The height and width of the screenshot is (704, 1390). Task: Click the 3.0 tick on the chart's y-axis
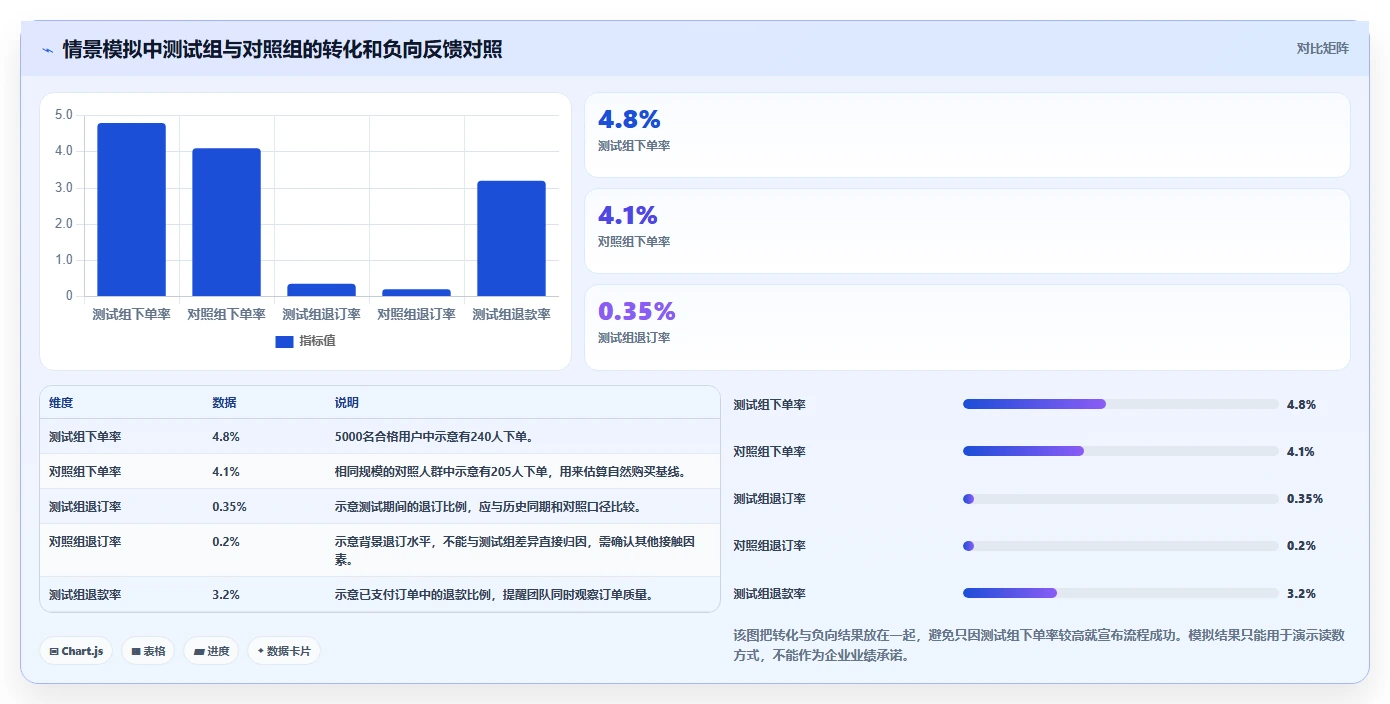[x=63, y=188]
